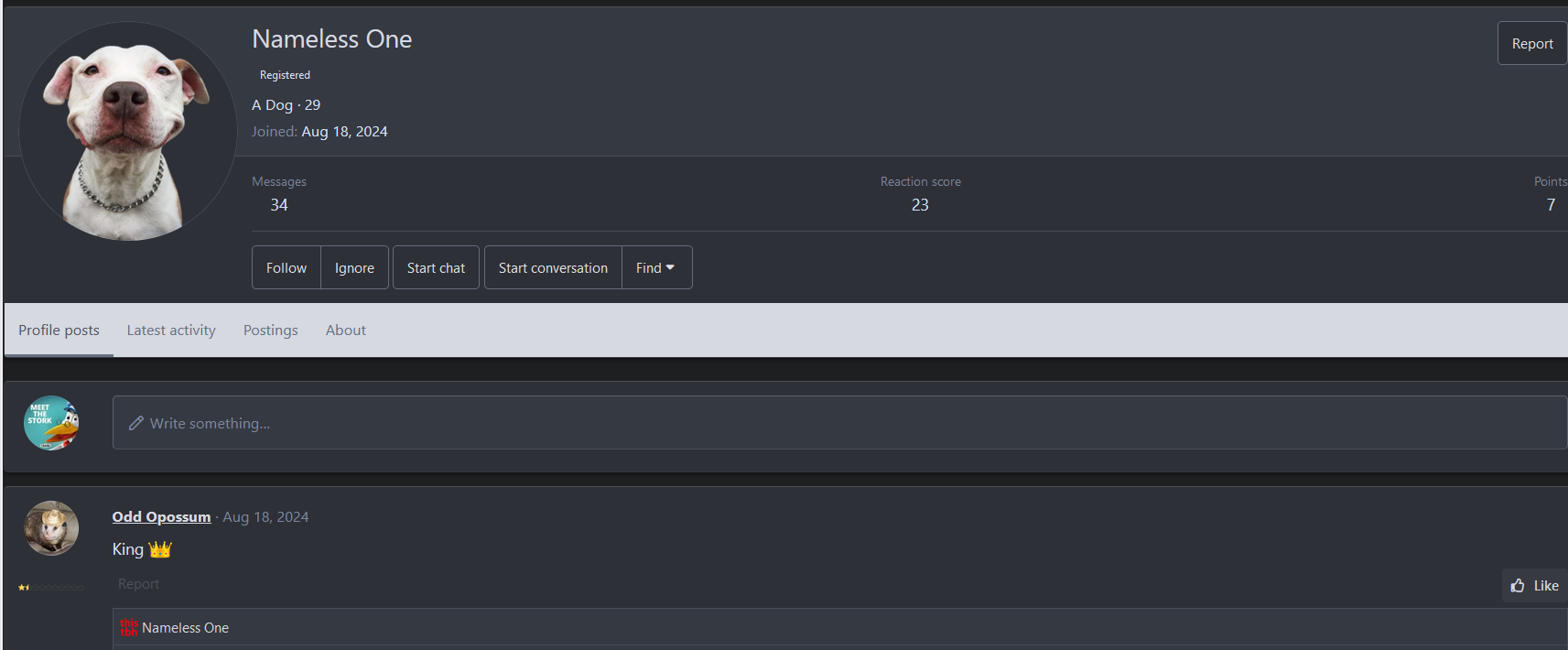Click the Meet the Stork user avatar
Image resolution: width=1568 pixels, height=650 pixels.
click(x=51, y=423)
